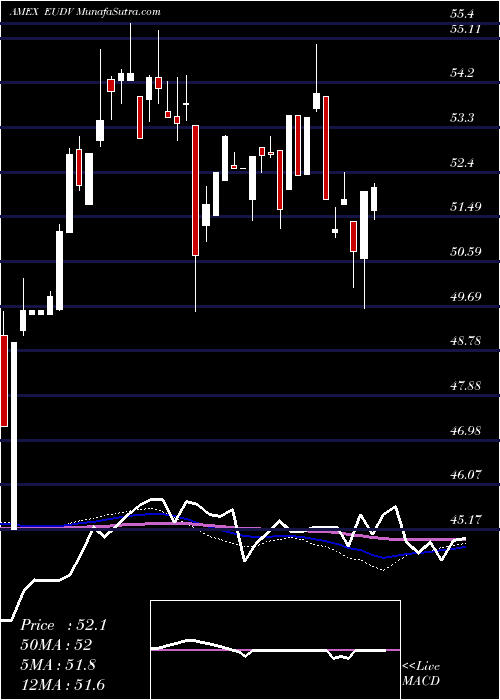Click the 'Price : 52.1' readout

(63, 625)
